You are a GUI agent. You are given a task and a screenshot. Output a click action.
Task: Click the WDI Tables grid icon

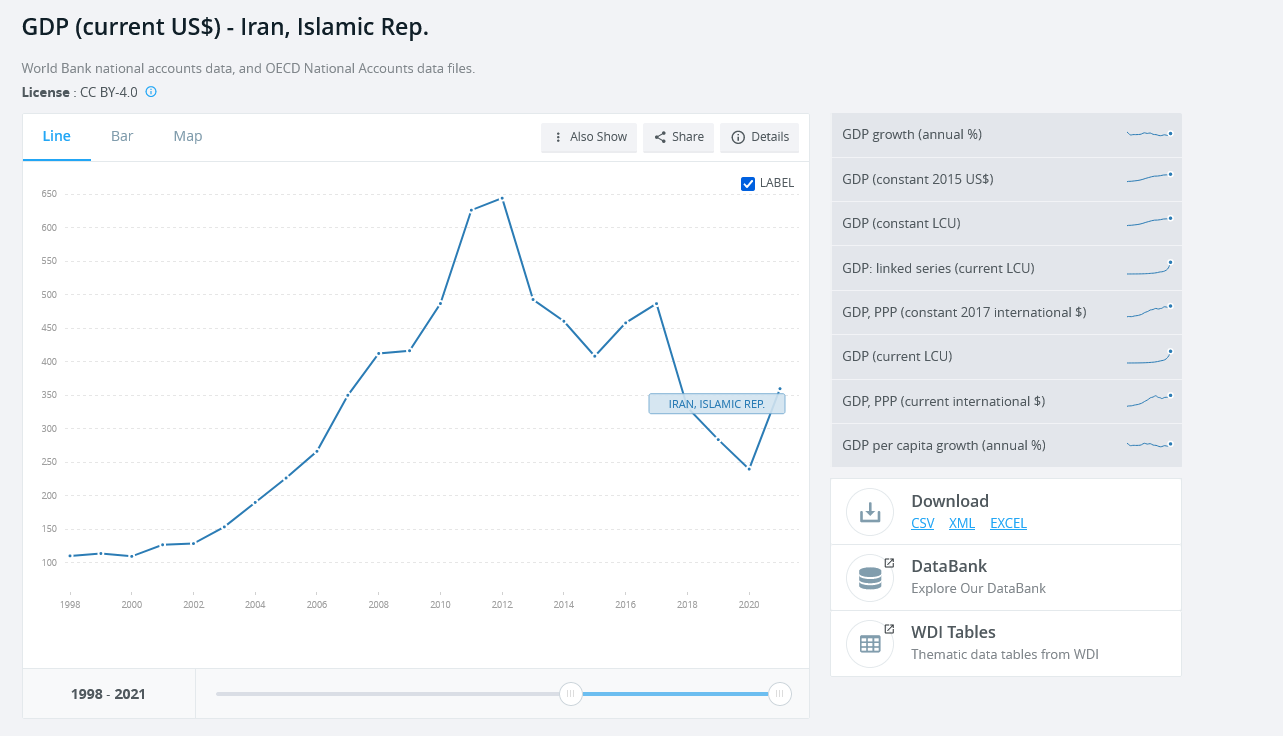(870, 644)
